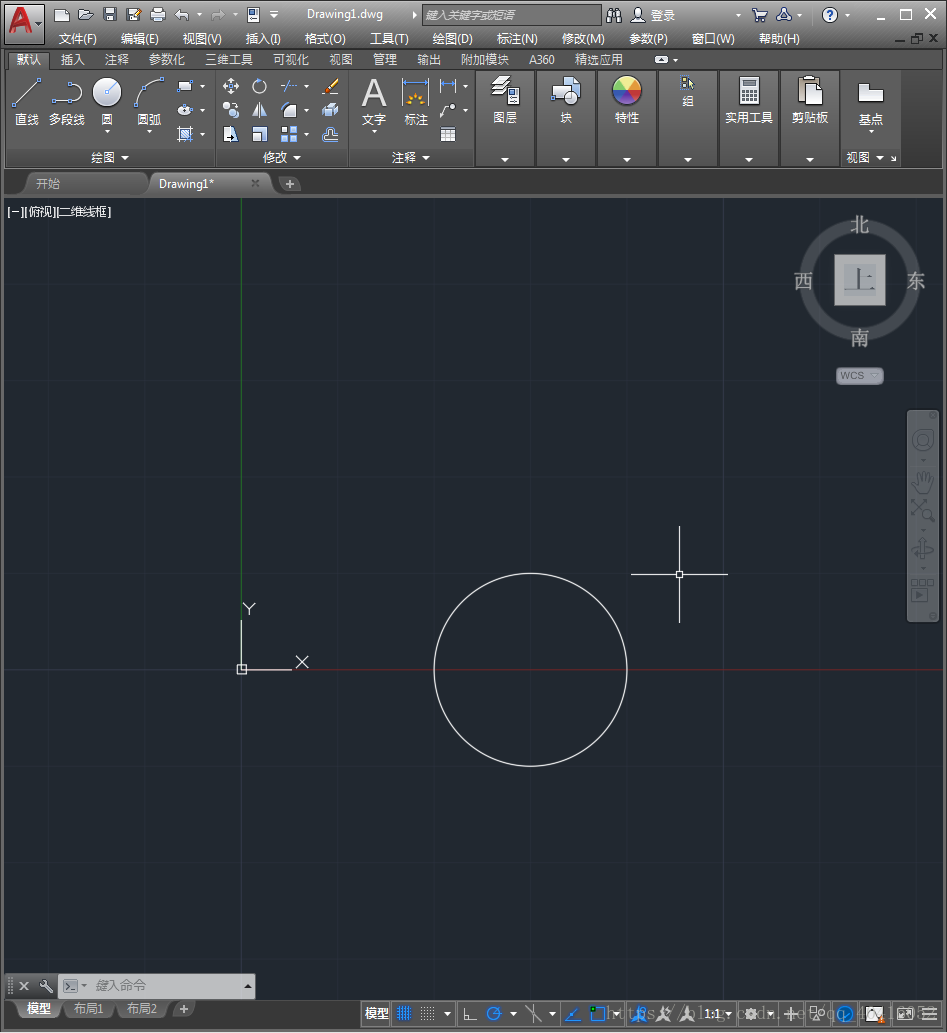Image resolution: width=947 pixels, height=1033 pixels.
Task: Click the Open file folder icon
Action: (x=86, y=14)
